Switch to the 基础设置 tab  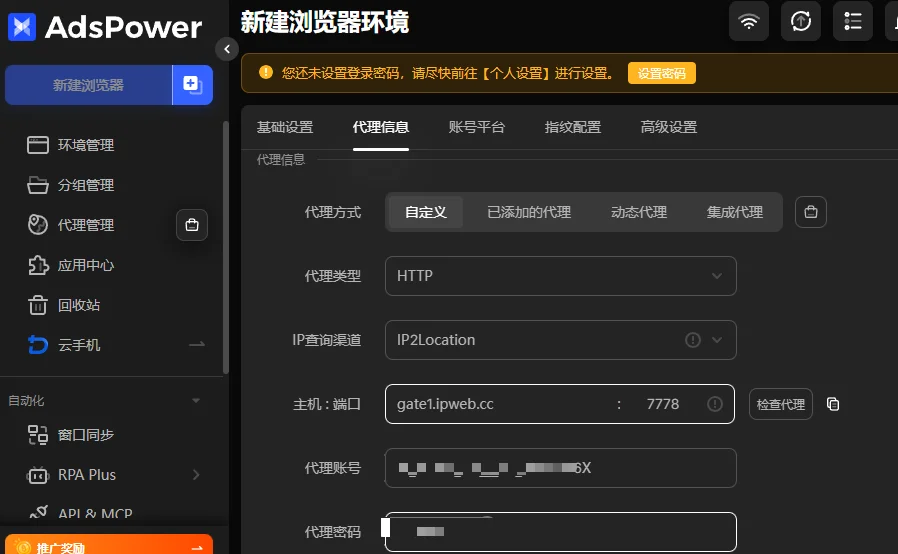click(285, 127)
